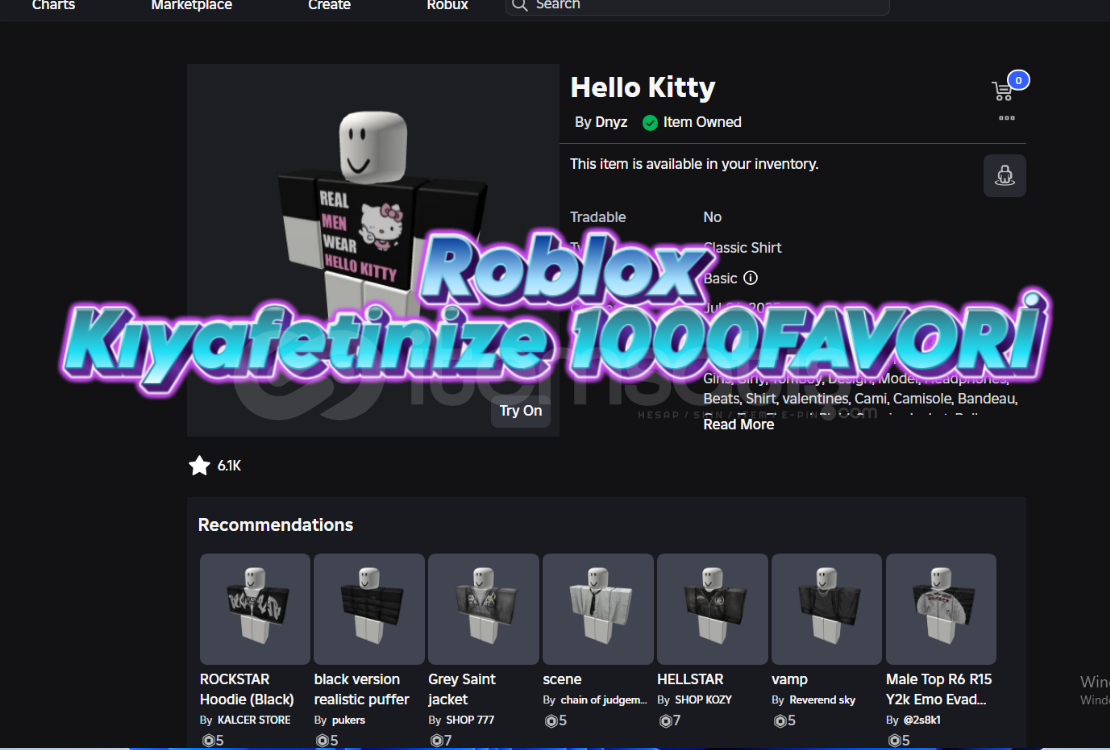This screenshot has width=1110, height=750.
Task: Open the scene shirt thumbnail
Action: point(598,609)
